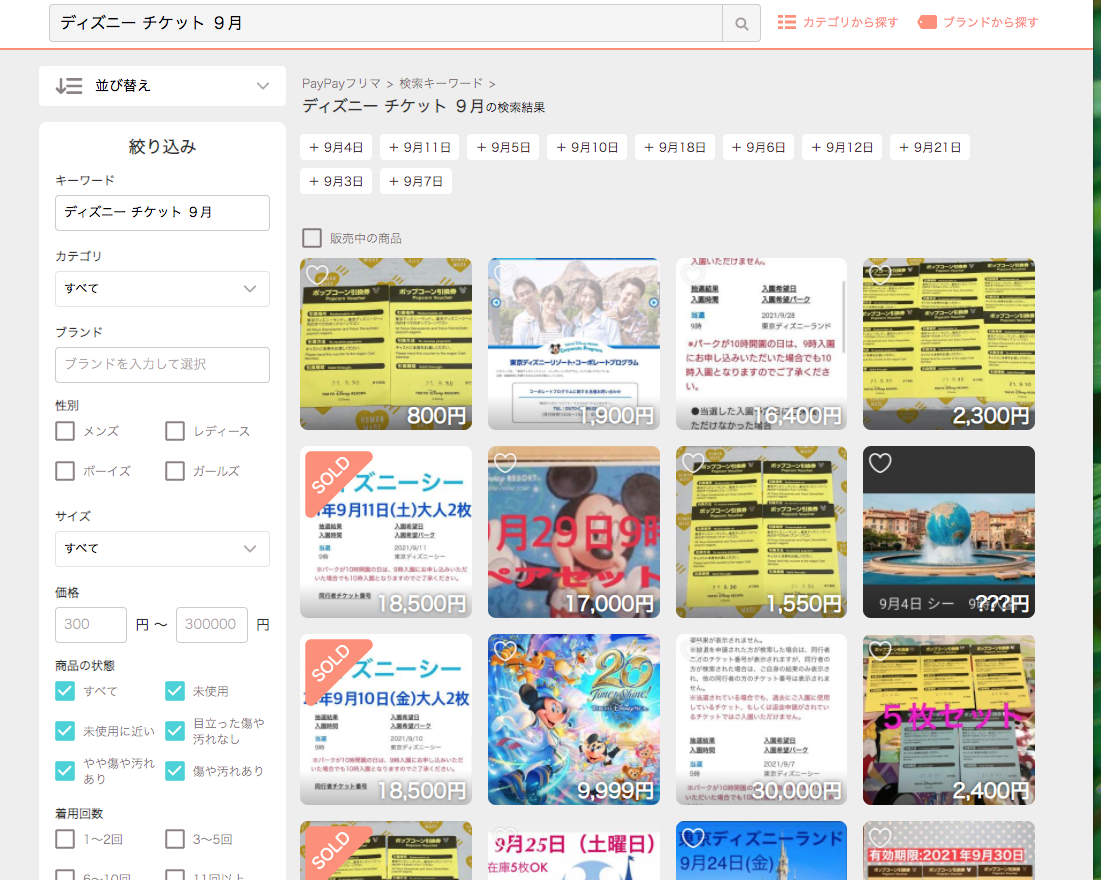Viewport: 1101px width, 880px height.
Task: Check the メンズ gender filter
Action: pyautogui.click(x=65, y=431)
